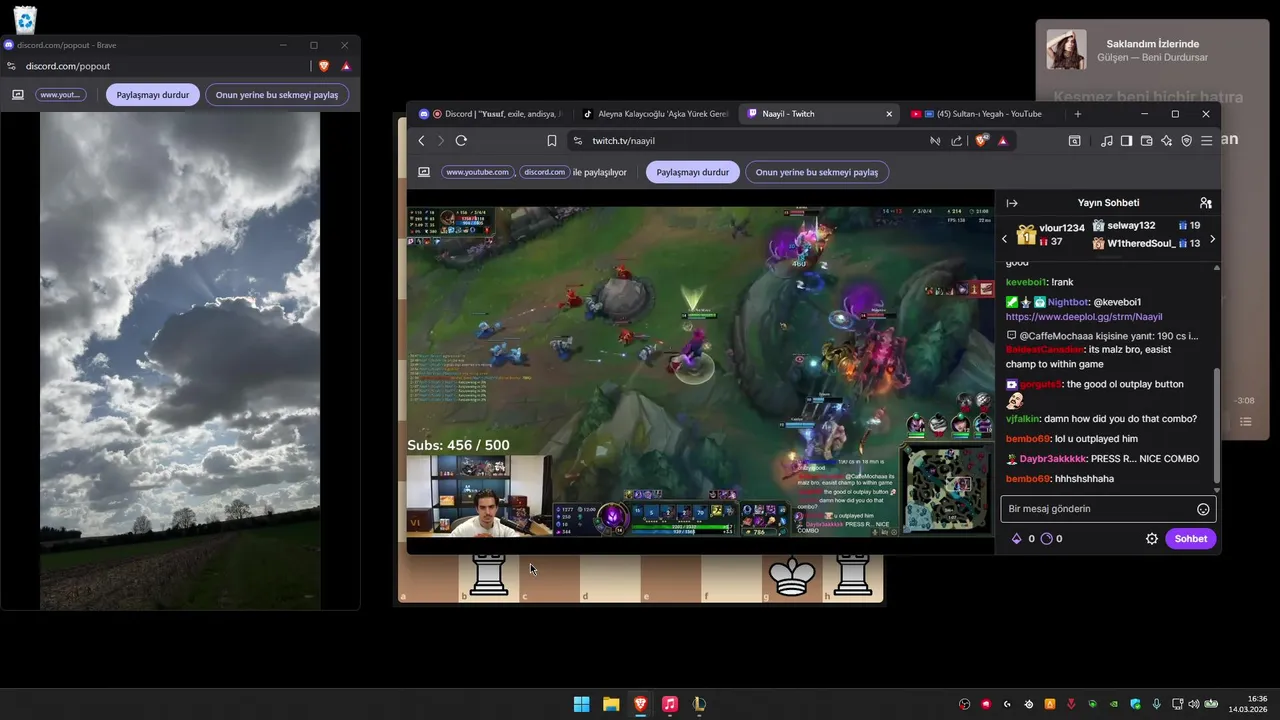This screenshot has width=1280, height=720.
Task: Open the Apple Music taskbar icon
Action: tap(670, 704)
